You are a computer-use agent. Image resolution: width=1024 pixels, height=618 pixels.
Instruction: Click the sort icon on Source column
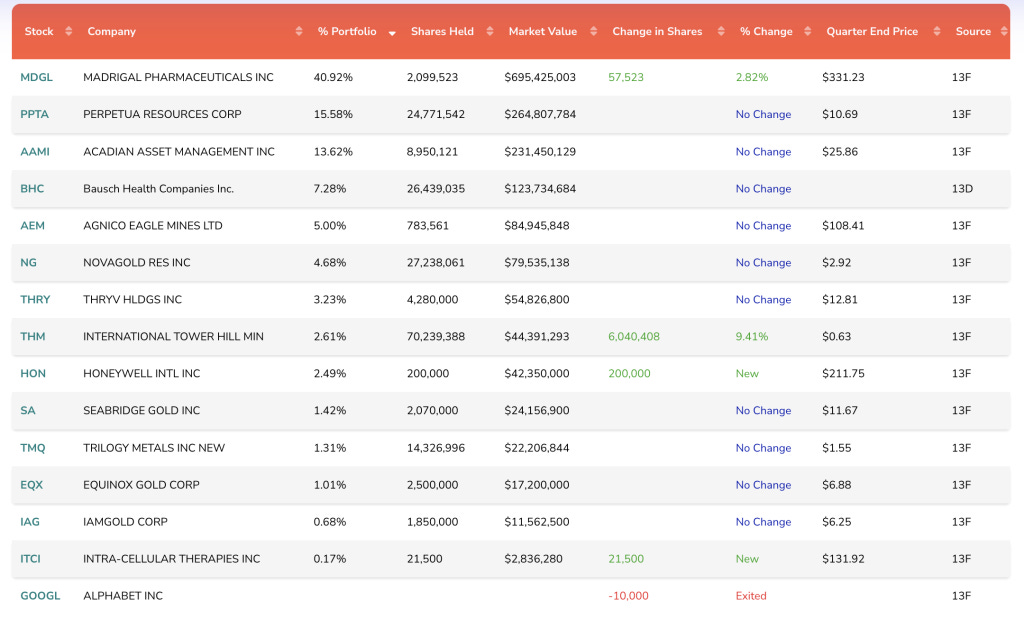click(1000, 31)
